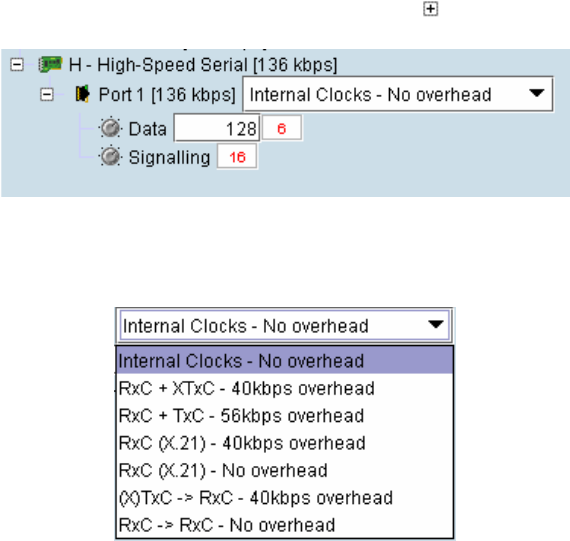Image resolution: width=570 pixels, height=541 pixels.
Task: Select the Signalling tree row label
Action: (x=169, y=158)
